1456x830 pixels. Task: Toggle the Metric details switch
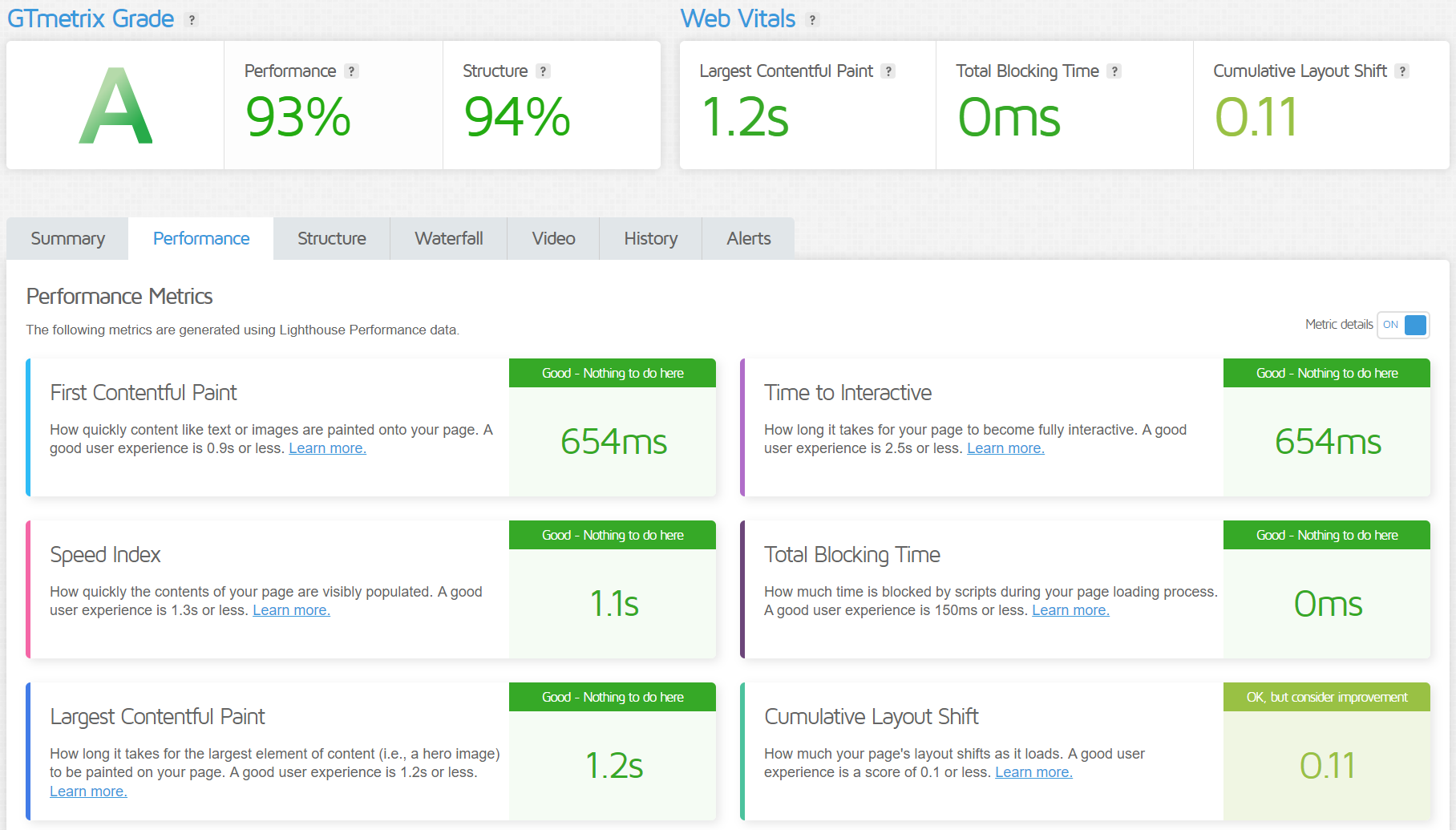pos(1403,325)
